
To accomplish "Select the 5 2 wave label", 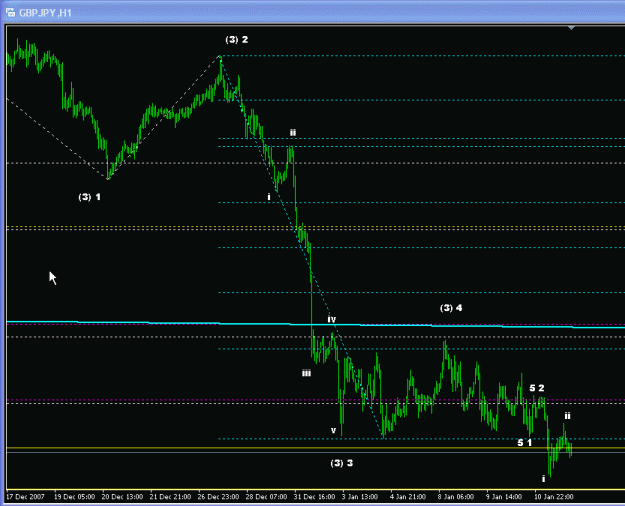I will [537, 388].
